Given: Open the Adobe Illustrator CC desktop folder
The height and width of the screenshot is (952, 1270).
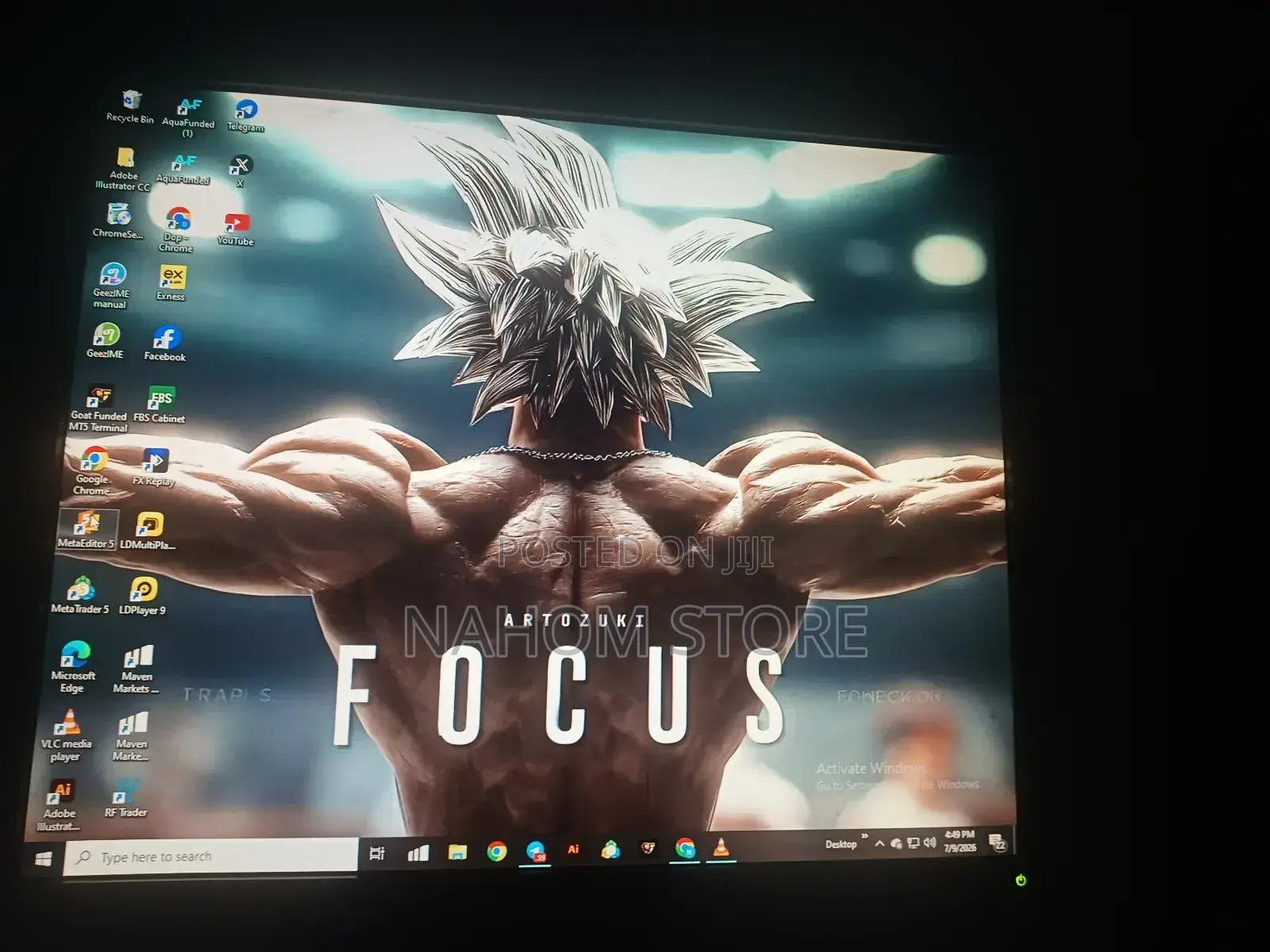Looking at the screenshot, I should point(123,169).
